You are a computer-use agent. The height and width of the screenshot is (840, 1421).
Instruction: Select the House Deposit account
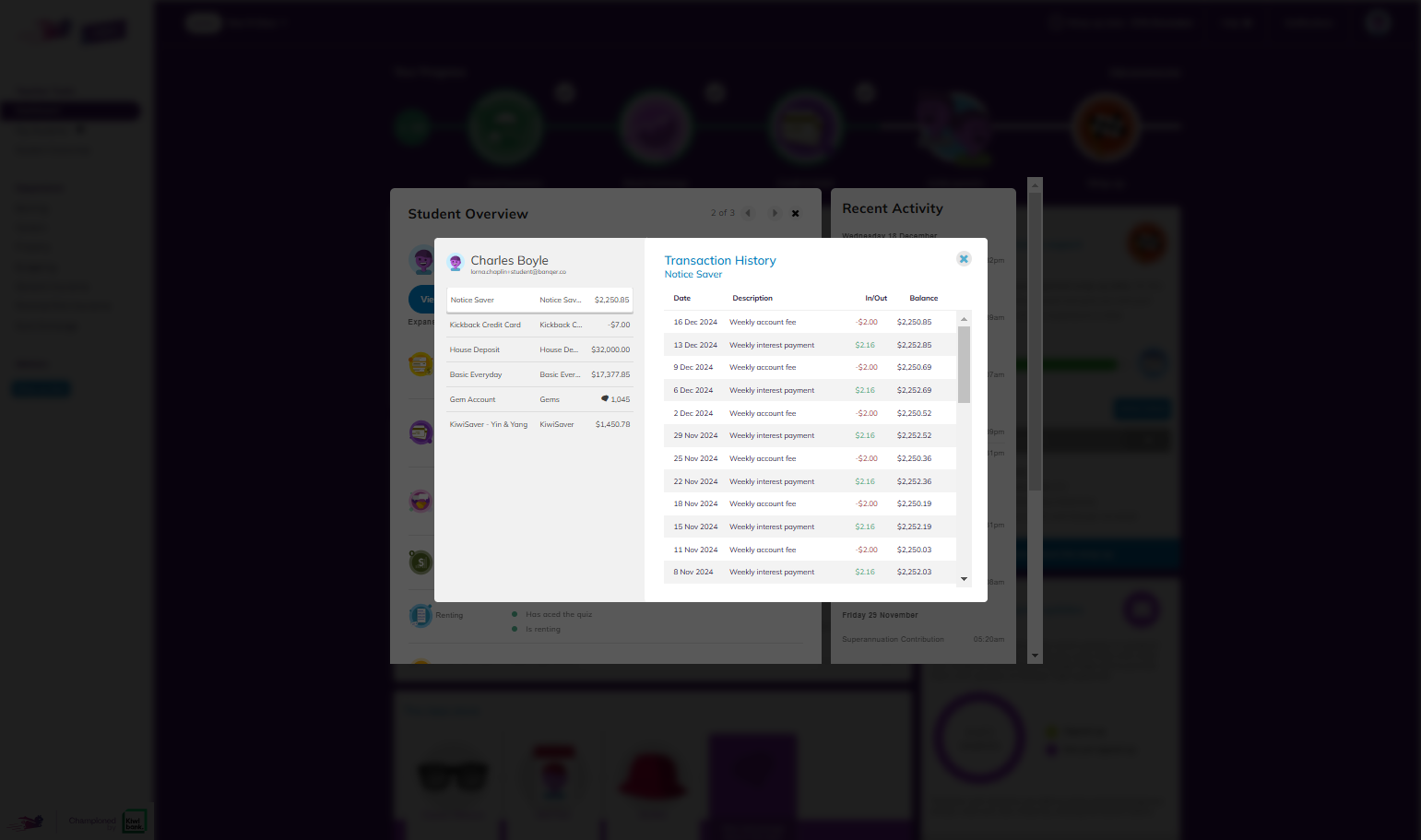539,349
